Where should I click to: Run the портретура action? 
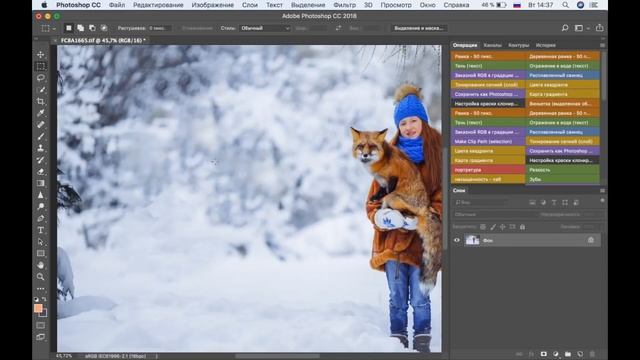pos(488,170)
